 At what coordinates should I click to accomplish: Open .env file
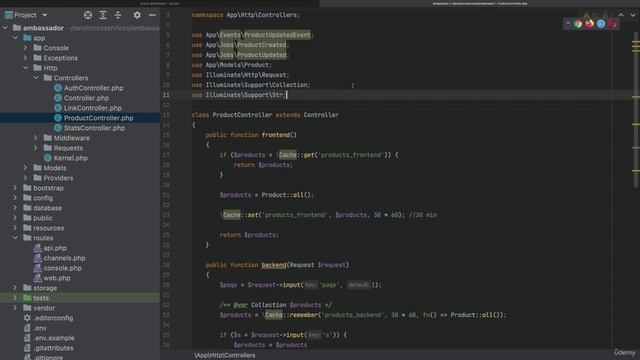[x=40, y=328]
